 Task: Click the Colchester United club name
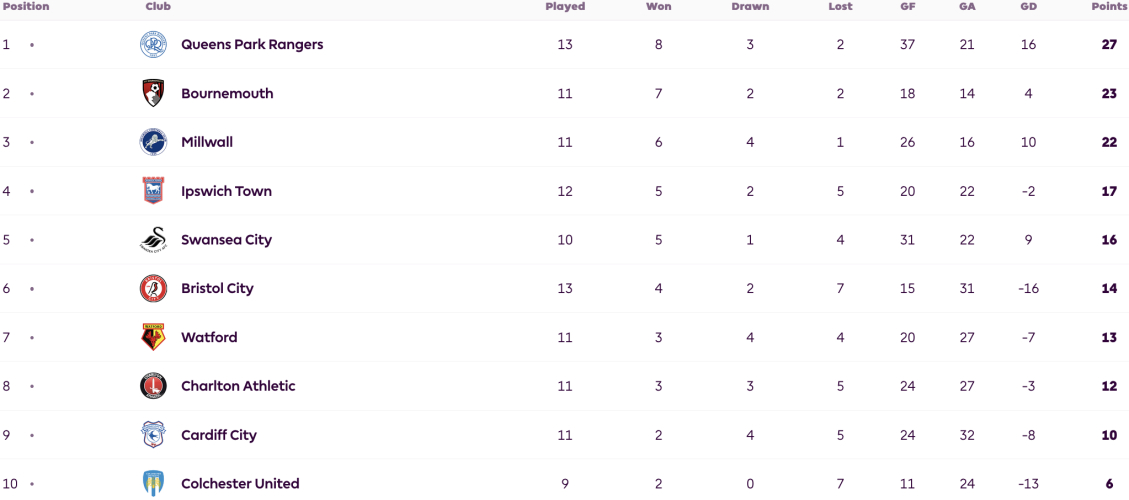(240, 483)
